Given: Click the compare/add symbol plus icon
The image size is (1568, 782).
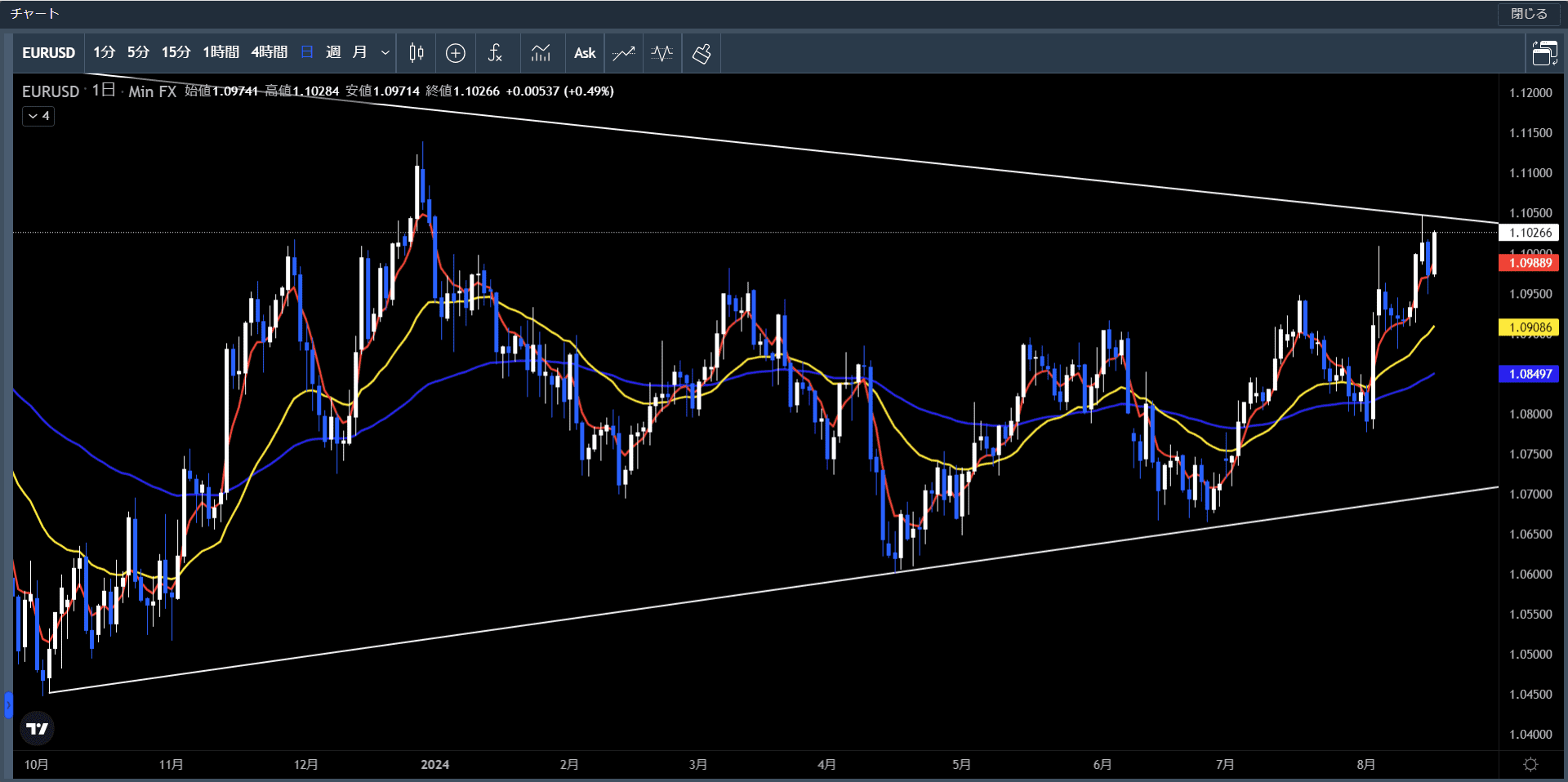Looking at the screenshot, I should (456, 53).
